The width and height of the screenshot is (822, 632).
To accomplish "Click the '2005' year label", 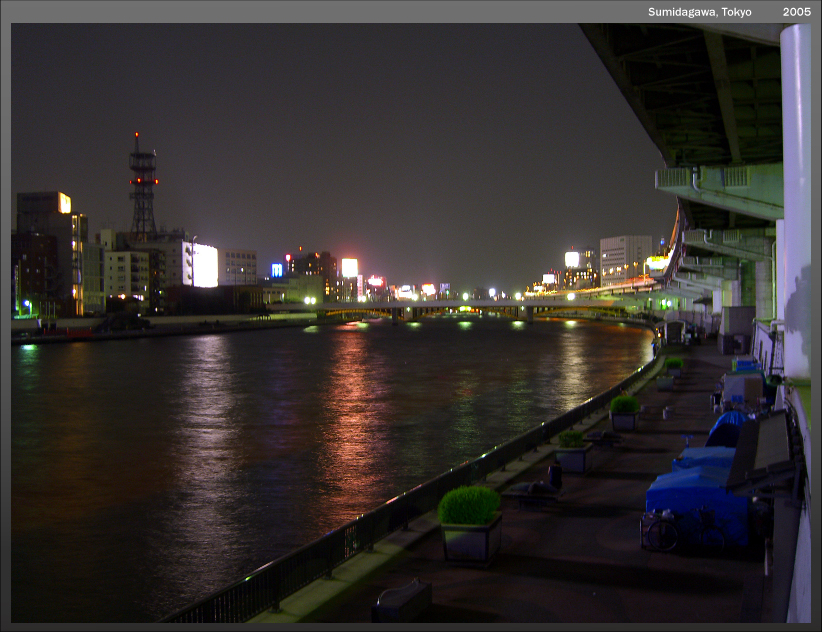I will tap(797, 12).
